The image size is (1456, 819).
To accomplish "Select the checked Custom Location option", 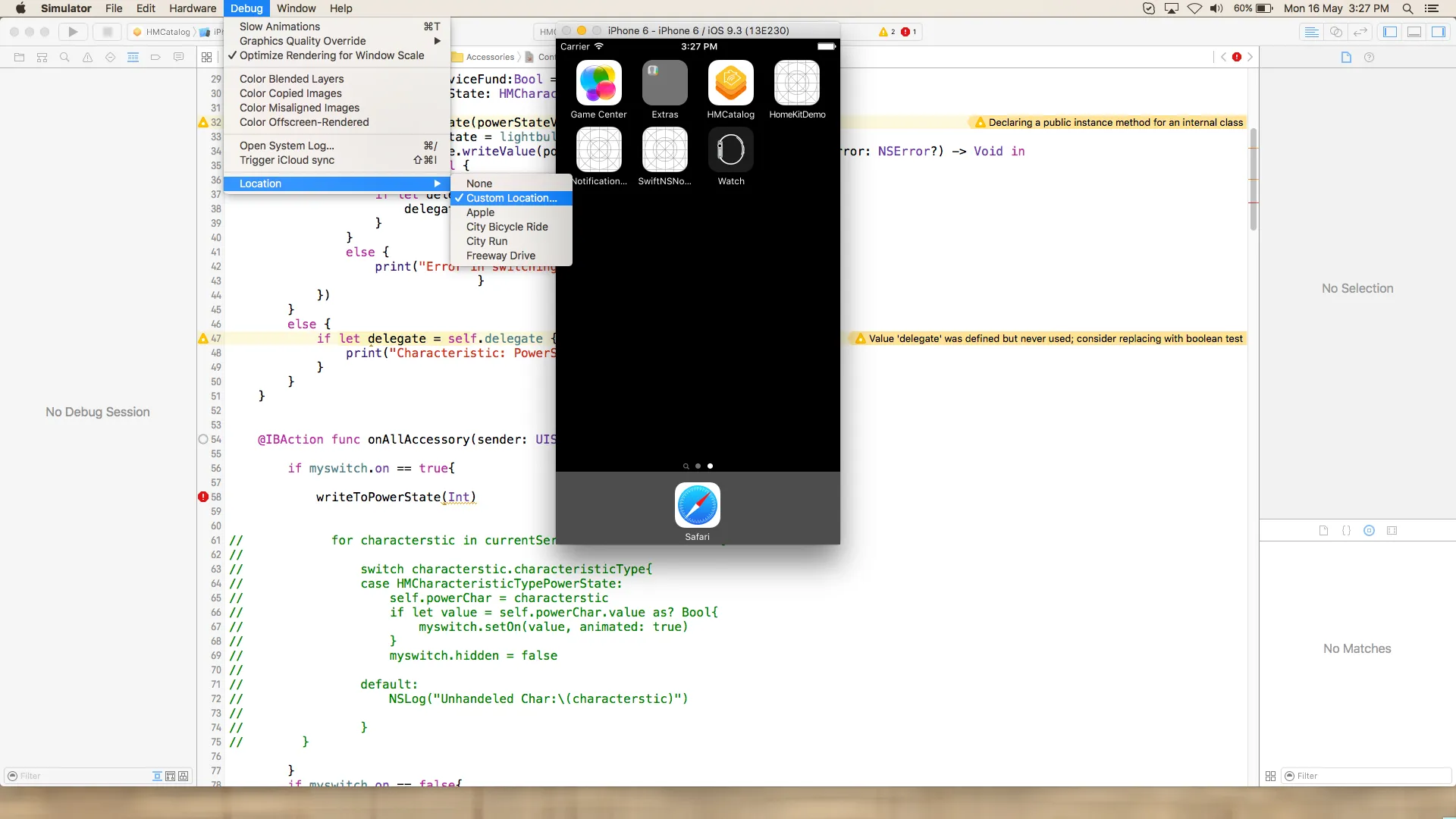I will coord(511,198).
